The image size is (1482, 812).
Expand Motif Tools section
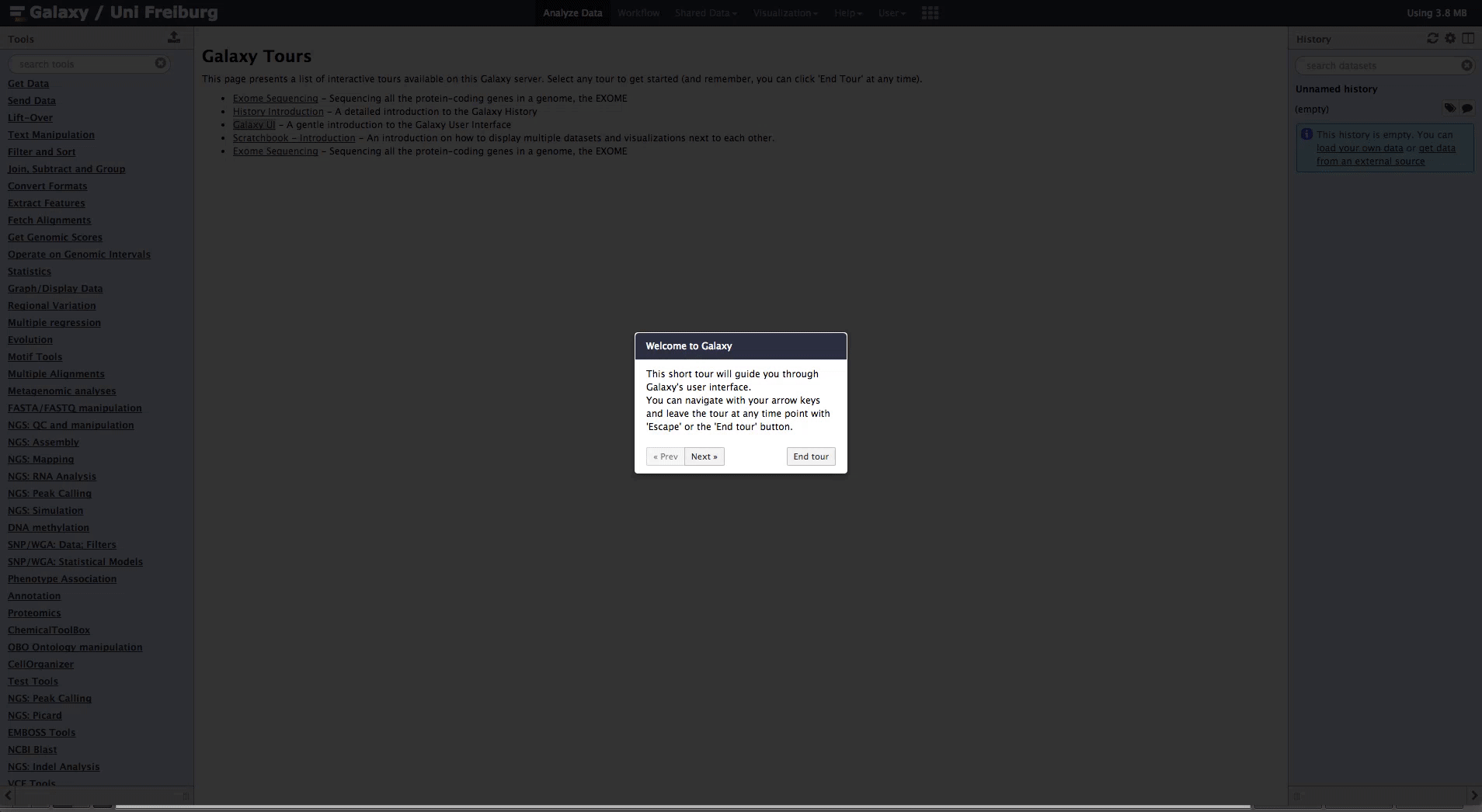coord(35,357)
